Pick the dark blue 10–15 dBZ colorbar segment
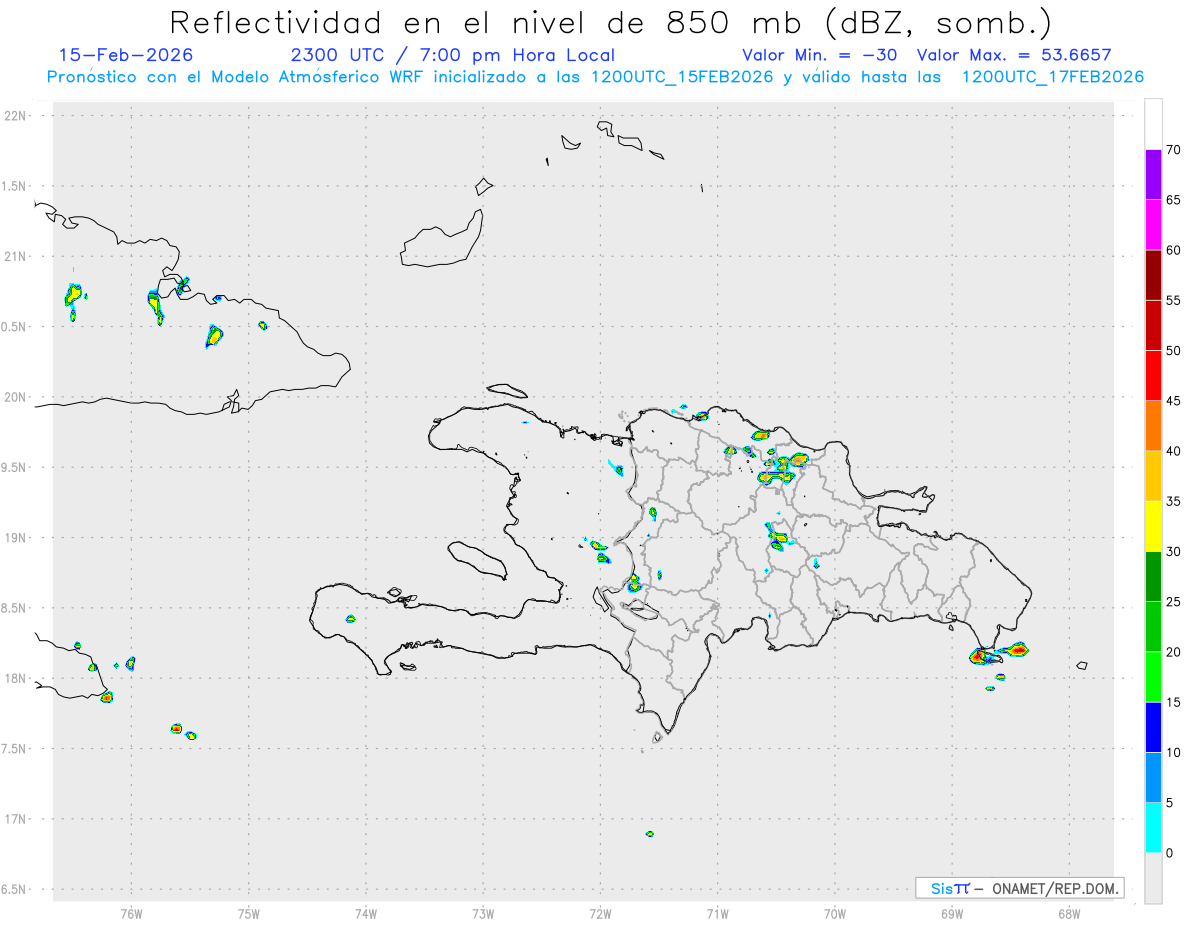 pos(1153,727)
